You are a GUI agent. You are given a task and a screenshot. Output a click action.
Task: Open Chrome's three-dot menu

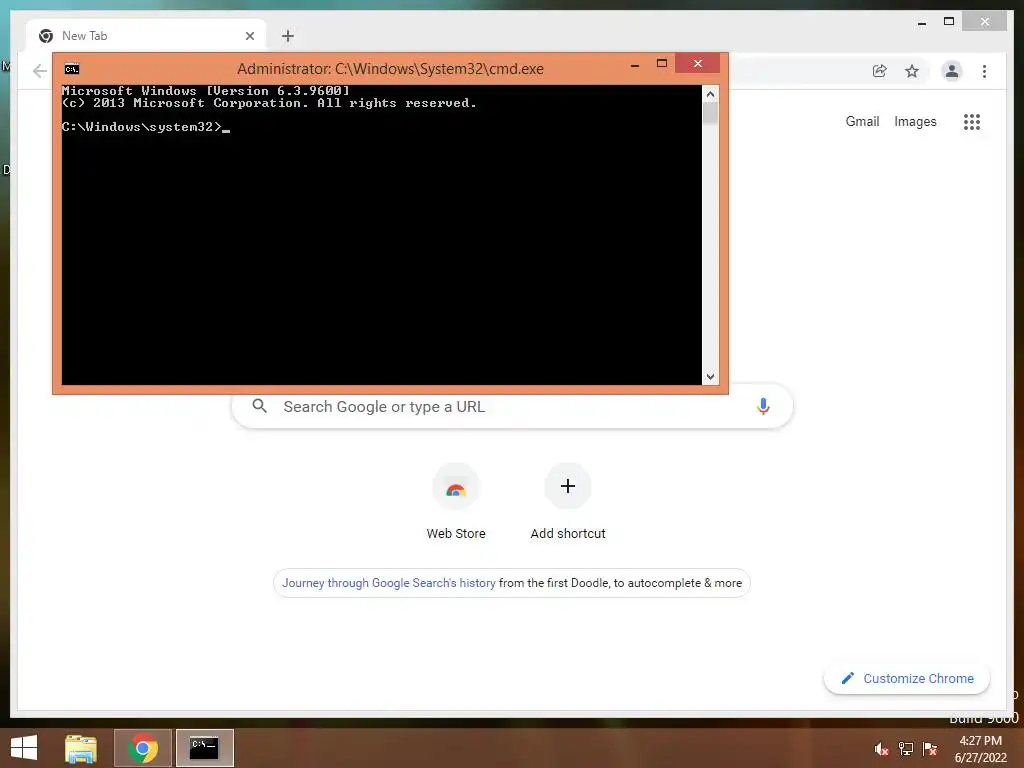(x=984, y=71)
